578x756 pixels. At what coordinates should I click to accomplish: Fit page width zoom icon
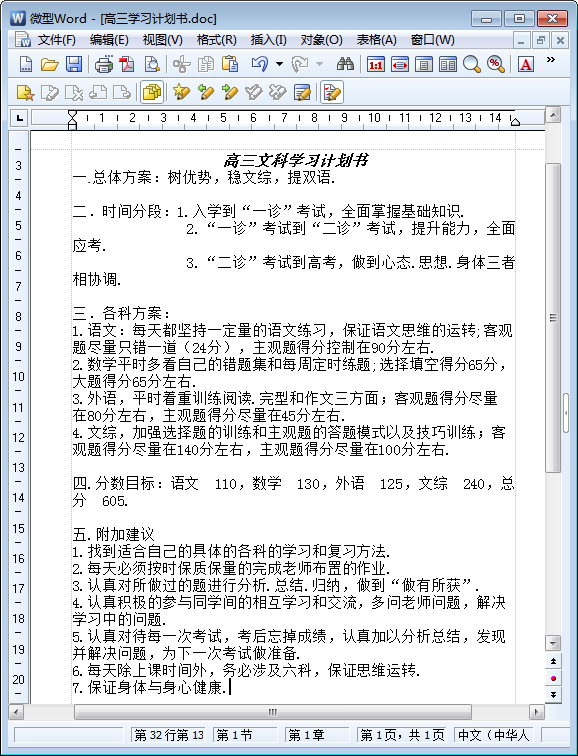pos(400,64)
